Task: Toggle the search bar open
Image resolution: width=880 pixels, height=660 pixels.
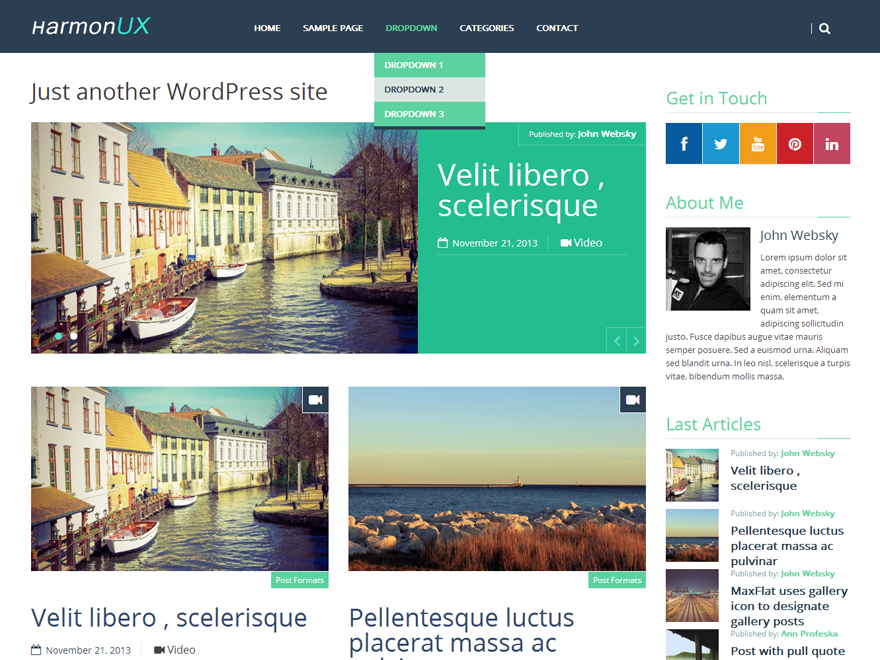Action: (x=824, y=28)
